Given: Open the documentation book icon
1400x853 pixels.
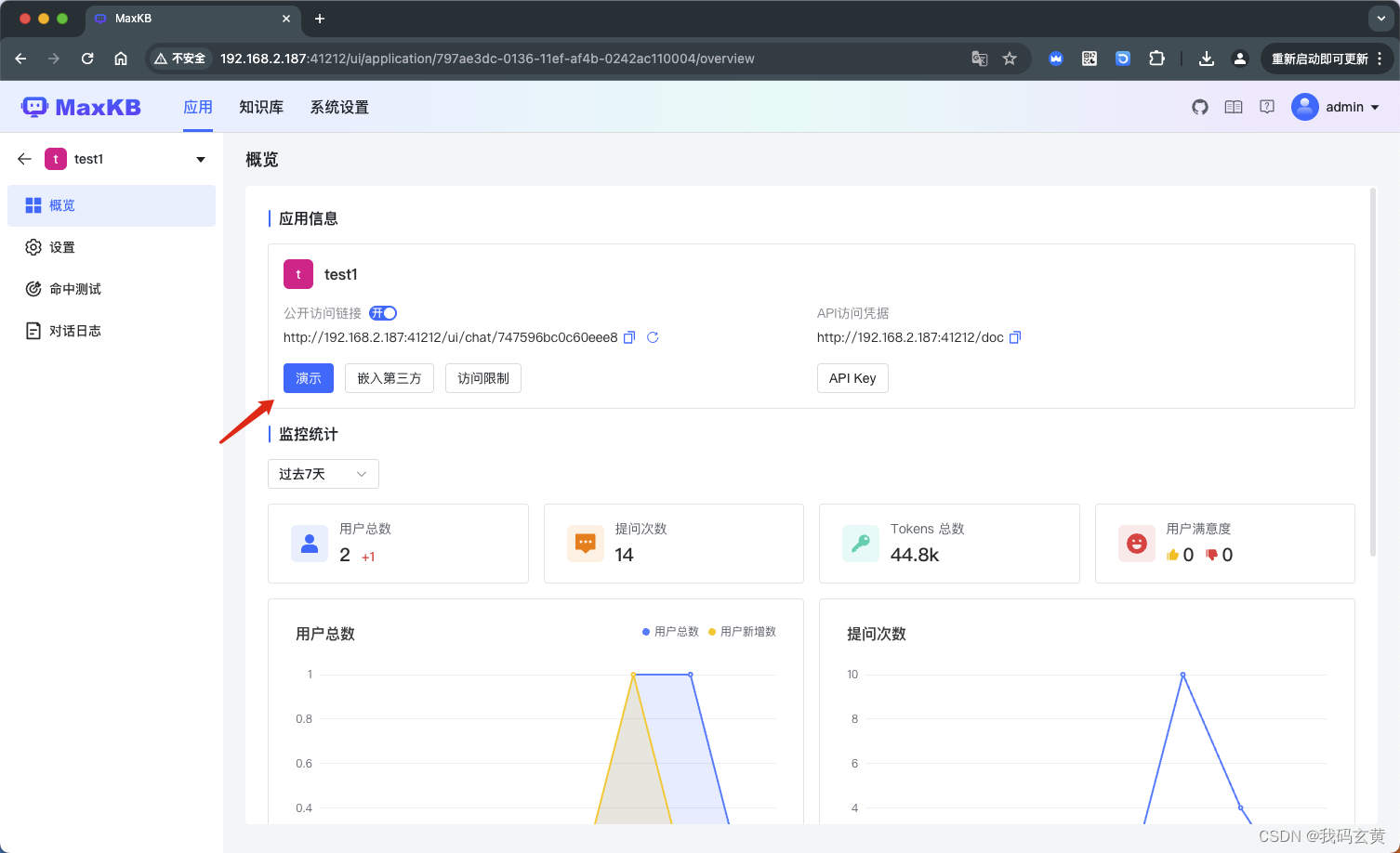Looking at the screenshot, I should (x=1234, y=107).
